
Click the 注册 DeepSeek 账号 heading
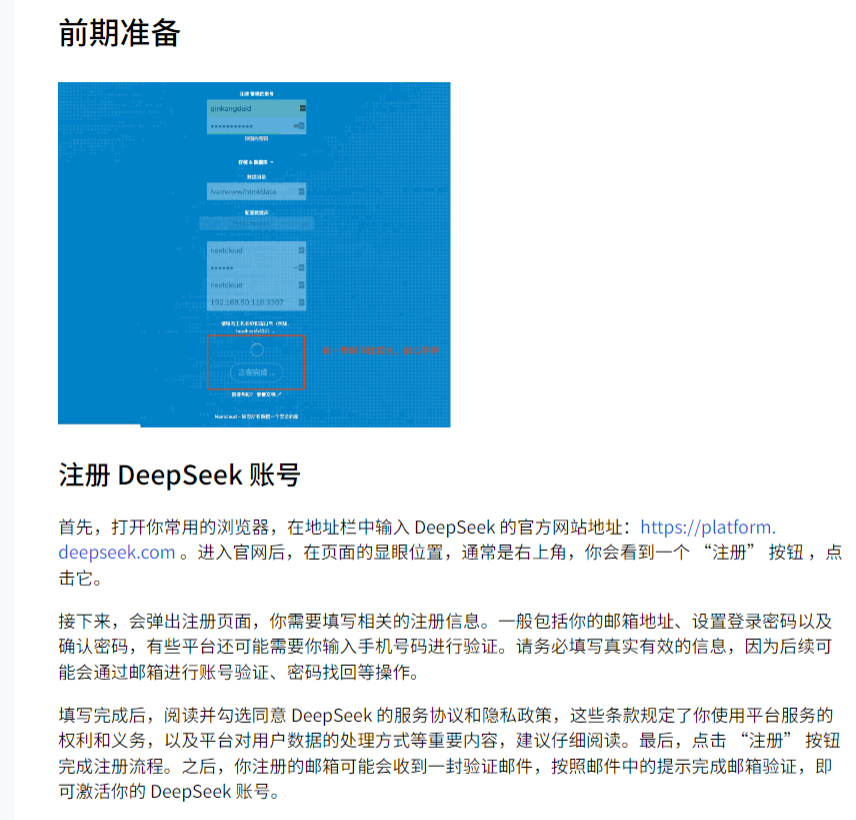[180, 474]
